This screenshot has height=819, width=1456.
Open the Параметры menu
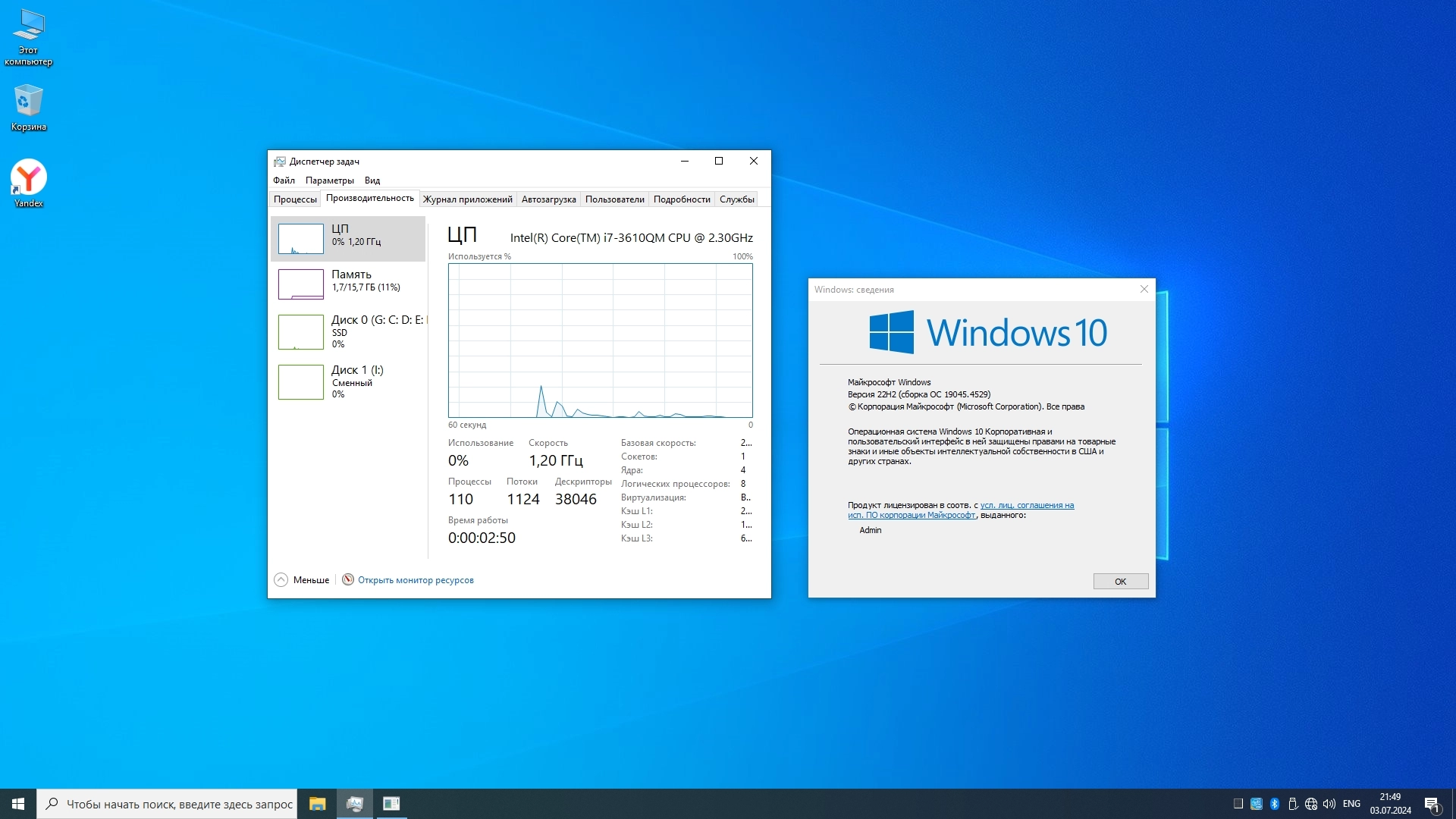pos(329,180)
